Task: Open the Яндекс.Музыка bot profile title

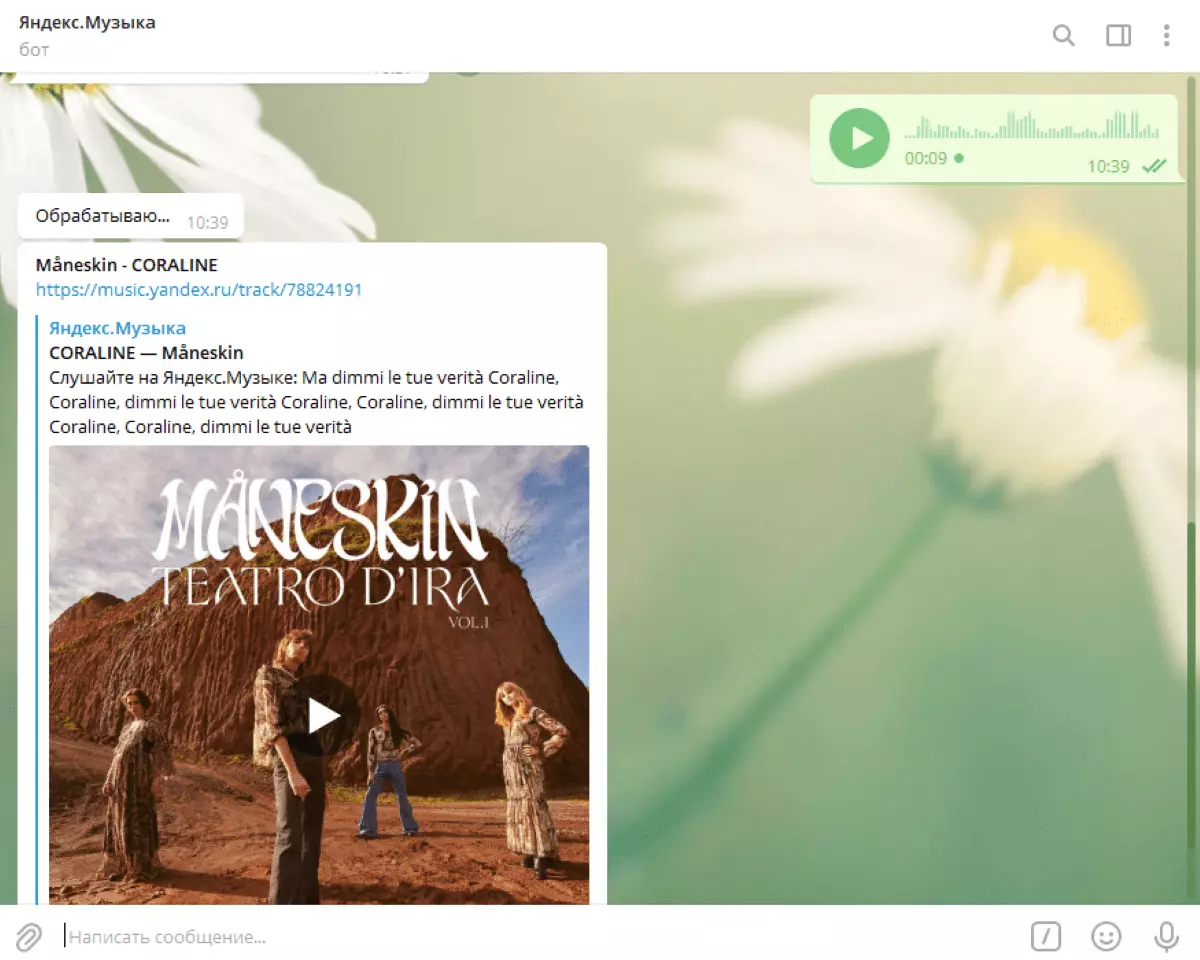Action: pyautogui.click(x=88, y=22)
